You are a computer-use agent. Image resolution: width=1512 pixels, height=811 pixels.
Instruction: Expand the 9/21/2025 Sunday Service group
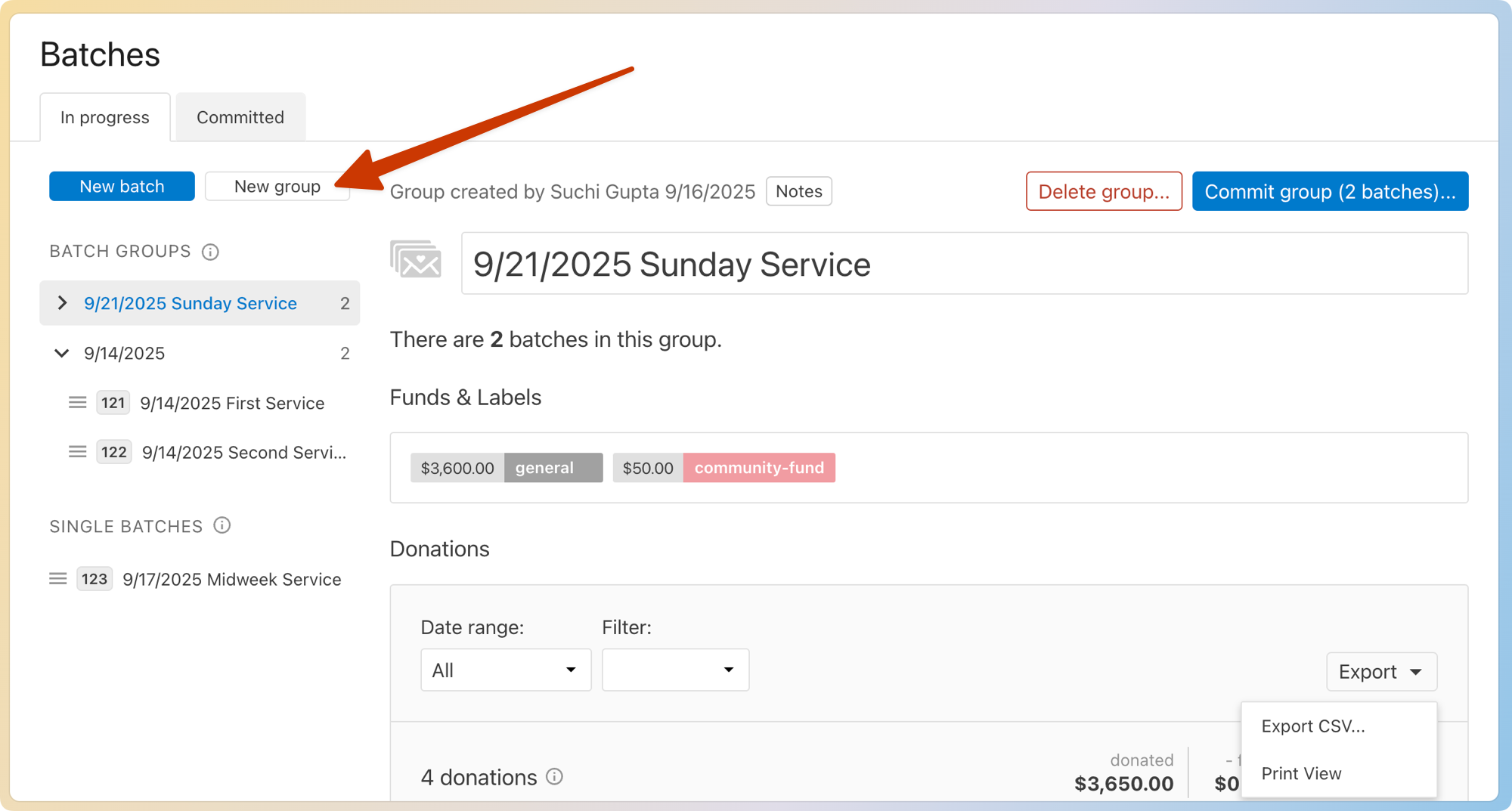pos(62,303)
